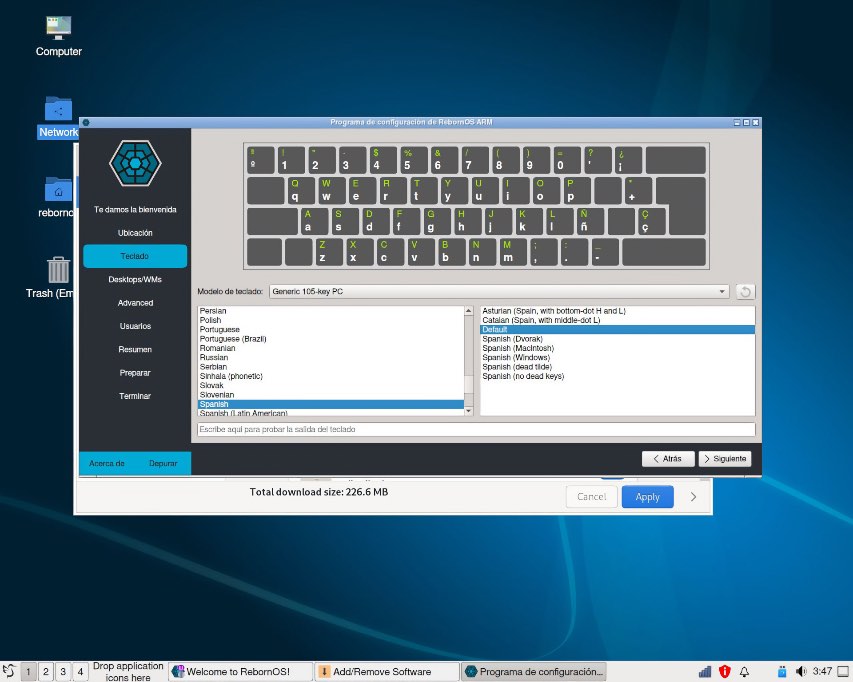Screen dimensions: 853x682
Task: Go to the Terminar step
Action: 135,396
